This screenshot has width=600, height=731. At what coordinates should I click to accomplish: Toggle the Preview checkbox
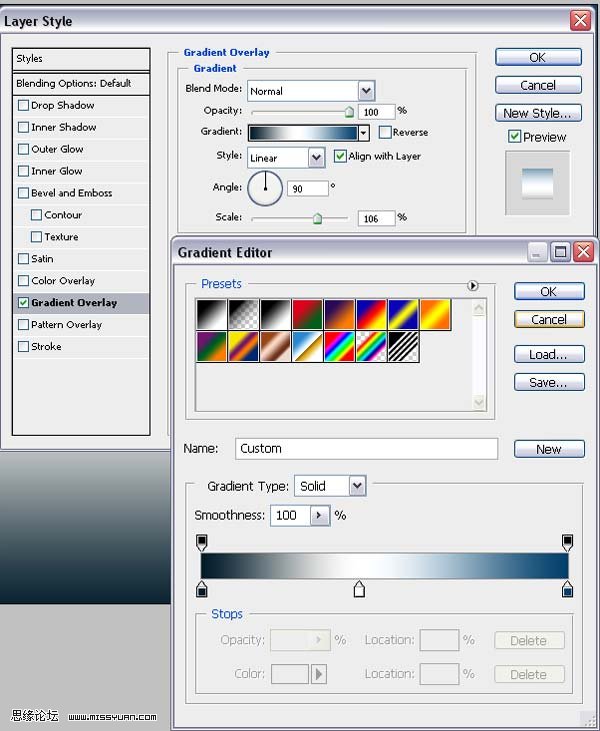[x=514, y=137]
